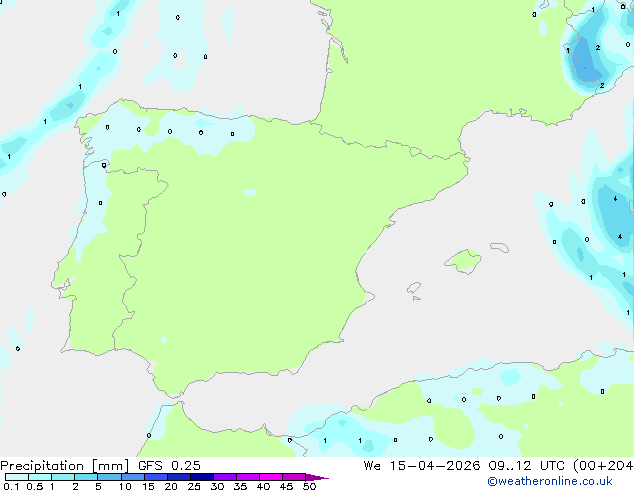Click the '50' legend scale label

point(309,486)
